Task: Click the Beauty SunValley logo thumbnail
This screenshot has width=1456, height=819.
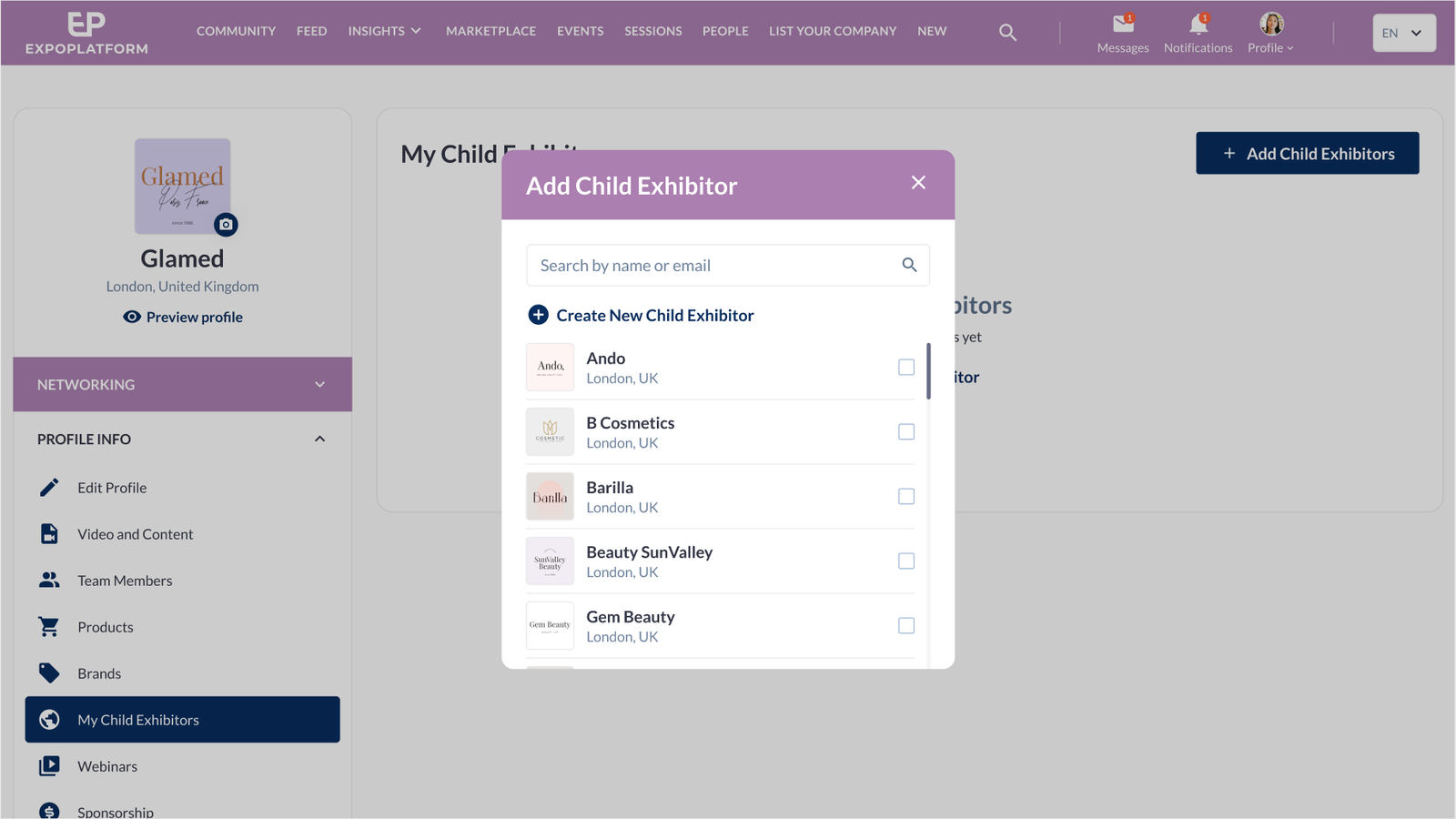Action: click(550, 561)
